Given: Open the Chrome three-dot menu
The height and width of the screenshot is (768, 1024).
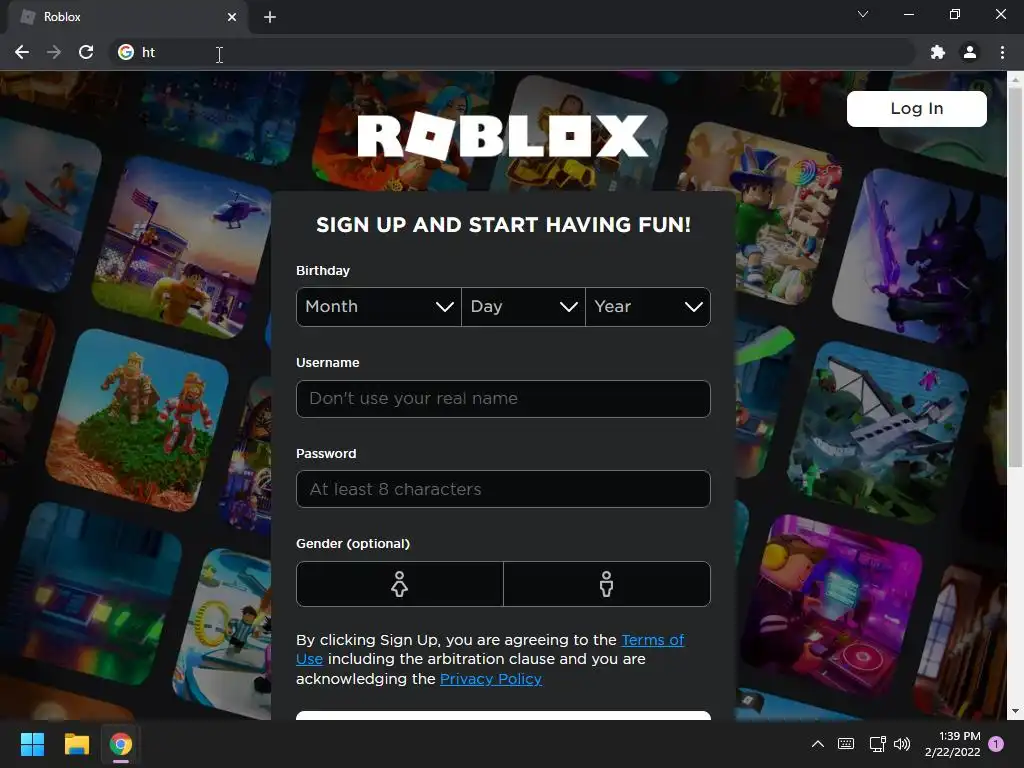Looking at the screenshot, I should click(1002, 52).
